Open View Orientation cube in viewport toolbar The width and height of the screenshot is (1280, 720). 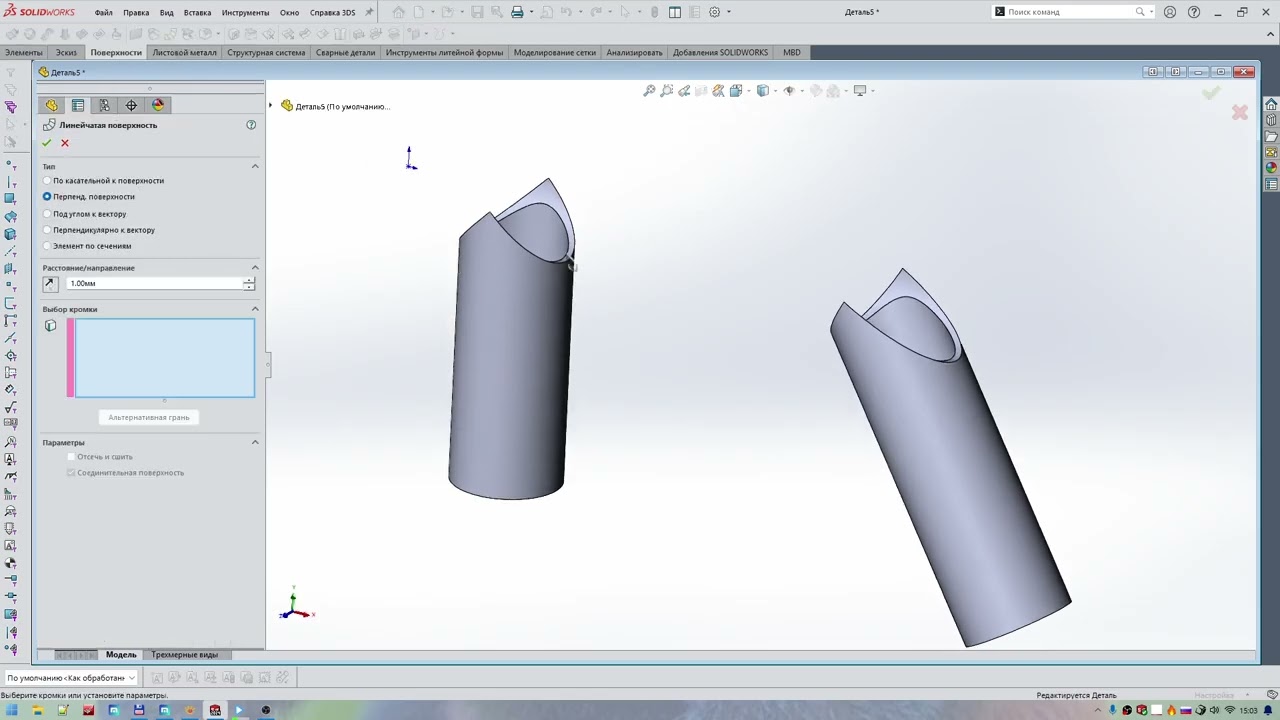point(737,91)
